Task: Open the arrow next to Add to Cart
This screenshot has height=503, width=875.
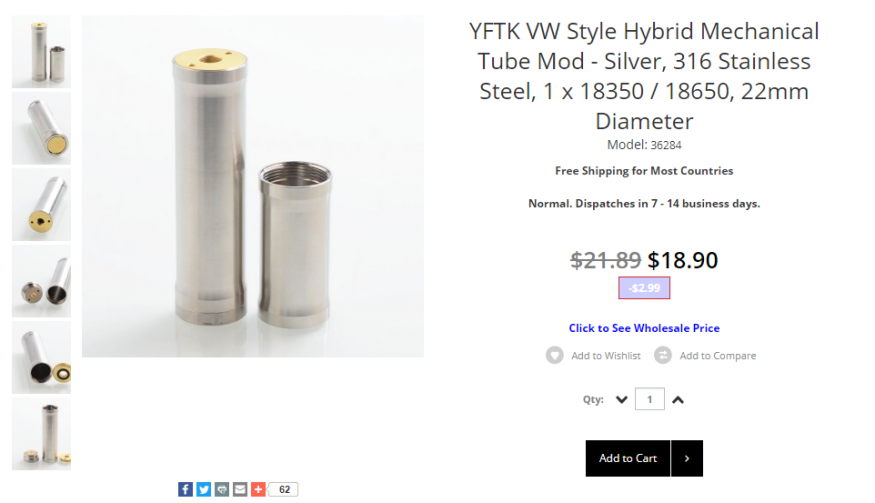Action: click(x=687, y=458)
